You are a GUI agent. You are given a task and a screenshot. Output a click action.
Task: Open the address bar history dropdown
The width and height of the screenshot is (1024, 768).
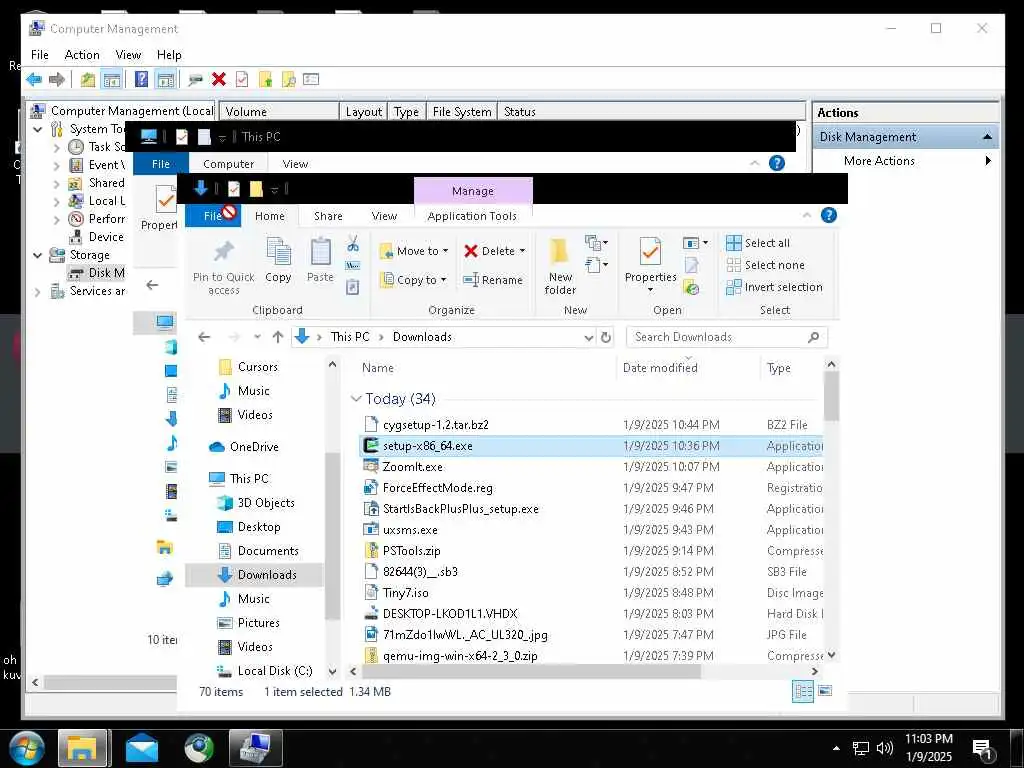pos(588,337)
